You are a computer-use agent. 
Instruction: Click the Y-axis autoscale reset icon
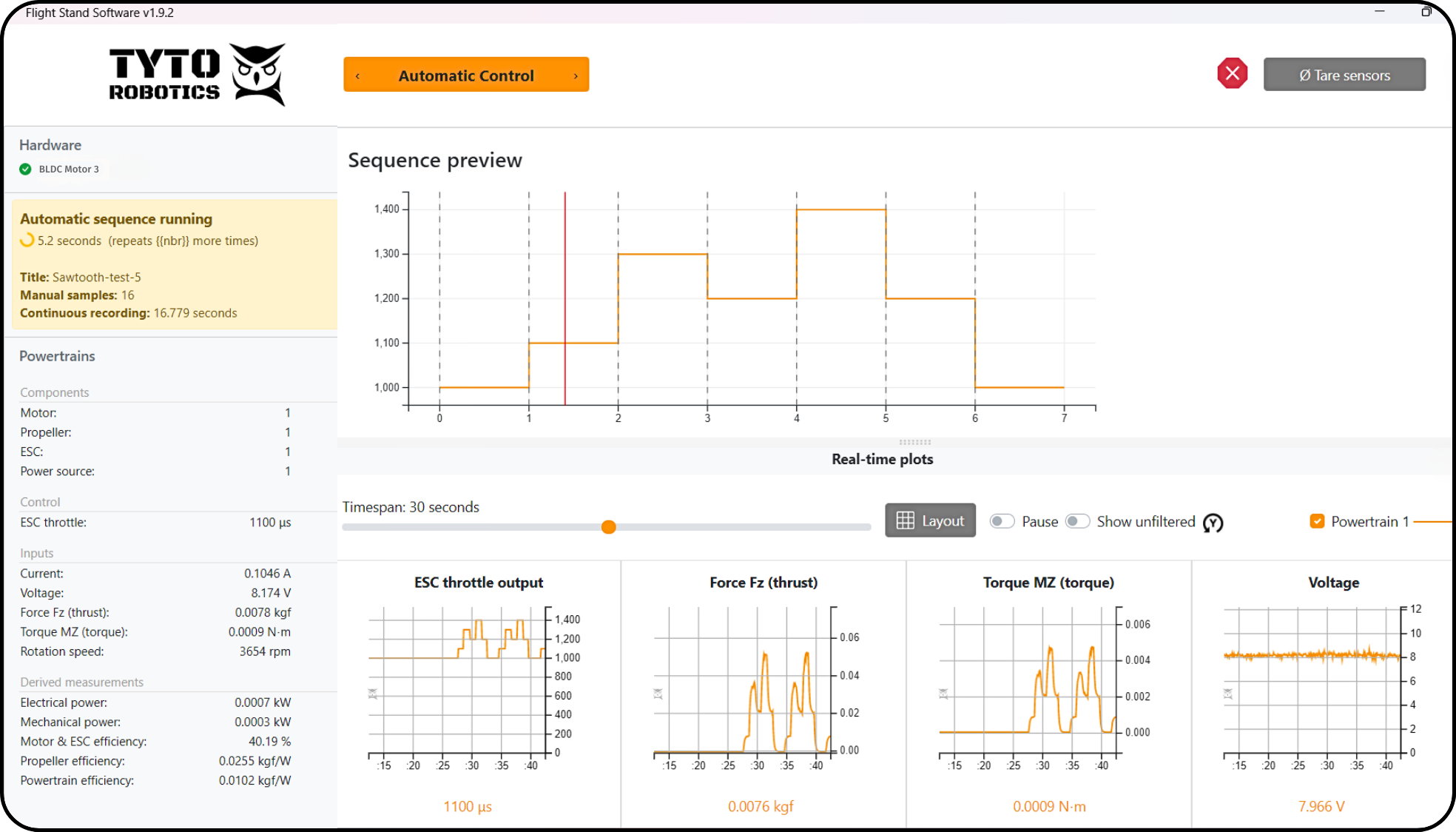tap(1213, 523)
